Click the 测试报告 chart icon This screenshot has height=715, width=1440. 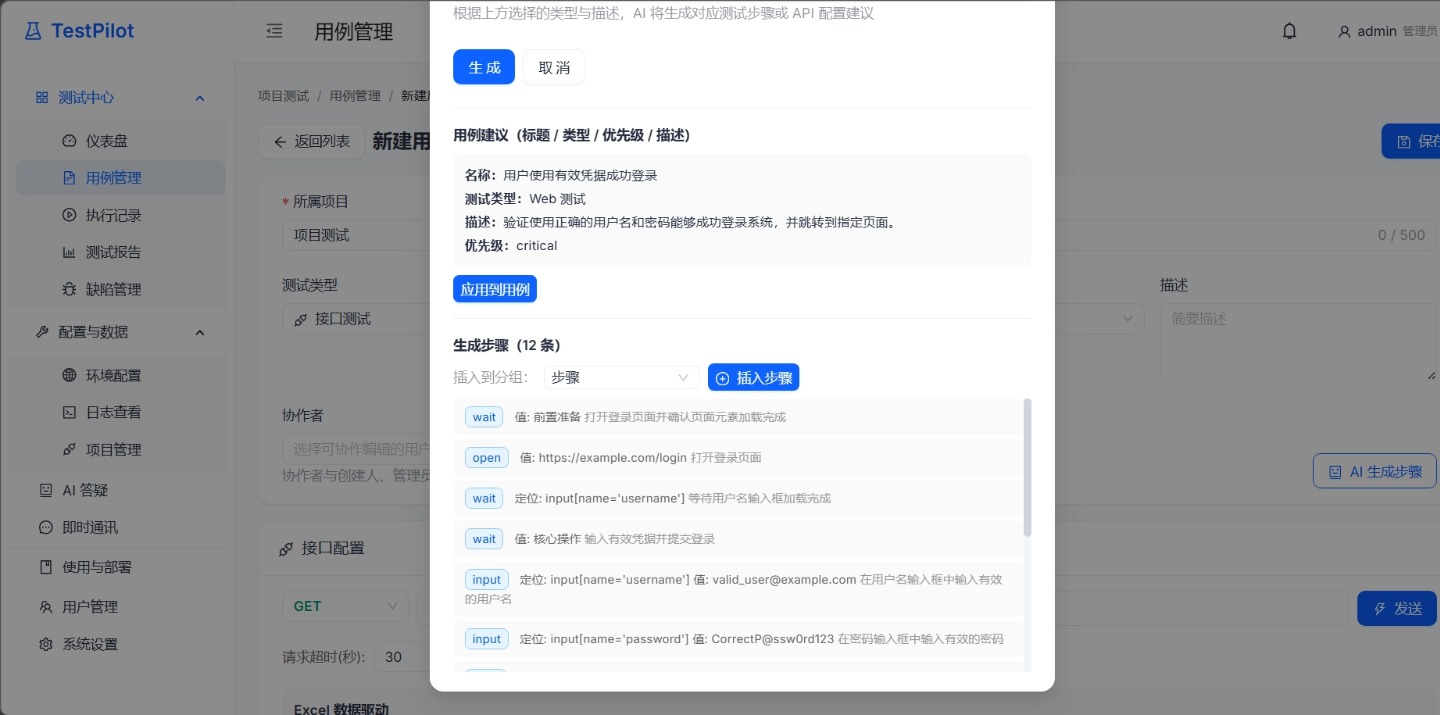69,252
